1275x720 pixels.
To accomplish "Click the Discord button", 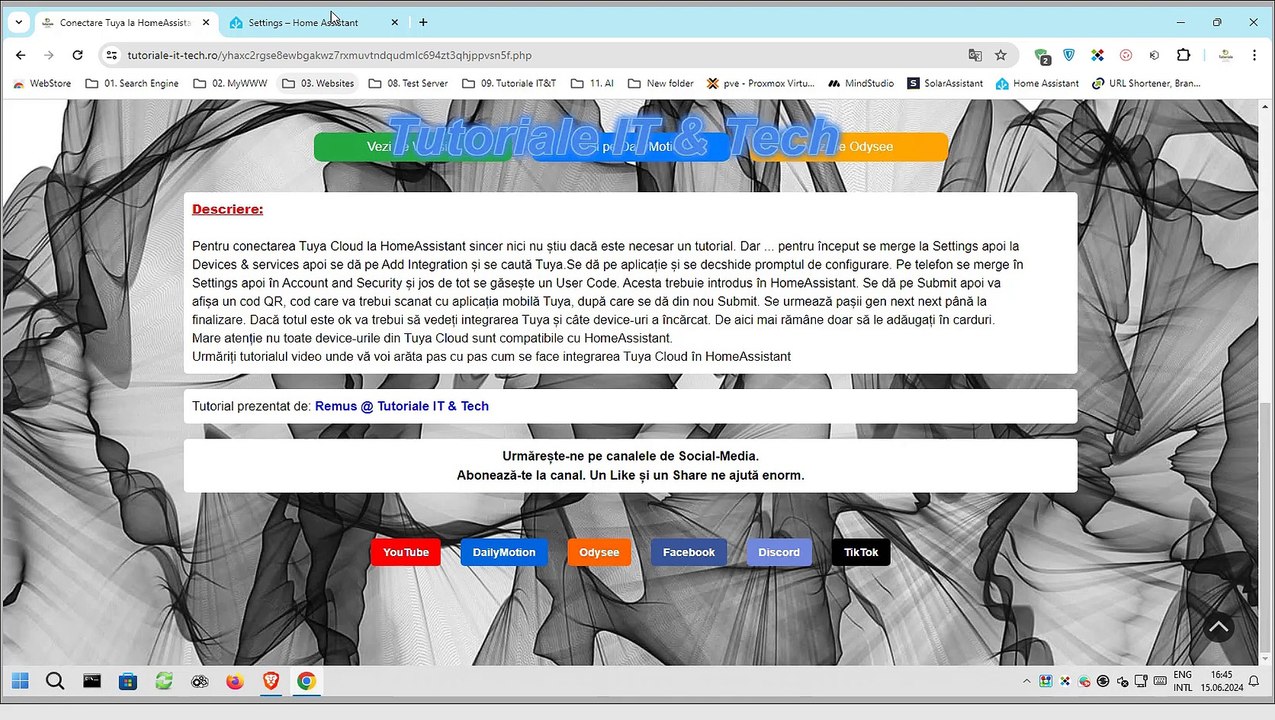I will [x=779, y=552].
